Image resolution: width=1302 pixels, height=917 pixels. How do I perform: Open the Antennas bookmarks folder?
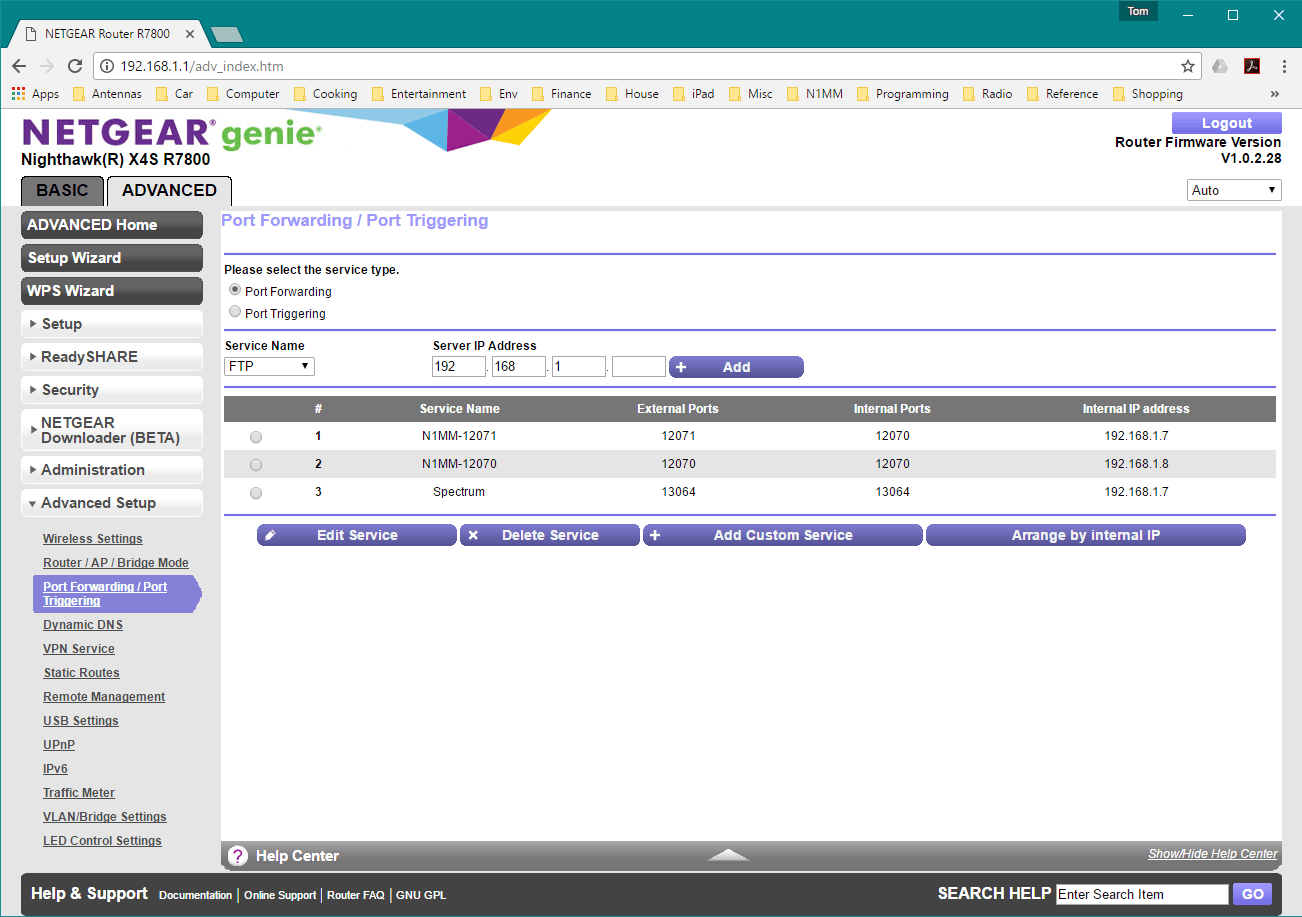click(107, 94)
